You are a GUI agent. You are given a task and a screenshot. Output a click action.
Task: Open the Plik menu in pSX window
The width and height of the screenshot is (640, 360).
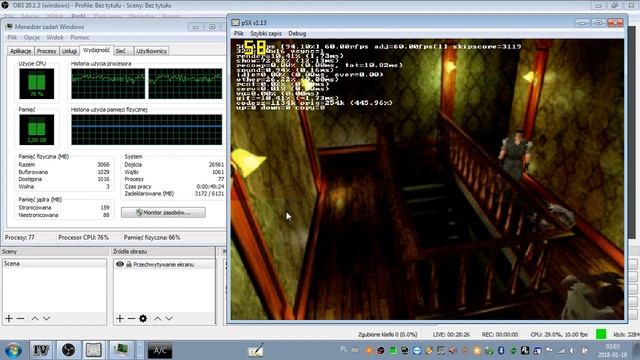coord(238,33)
